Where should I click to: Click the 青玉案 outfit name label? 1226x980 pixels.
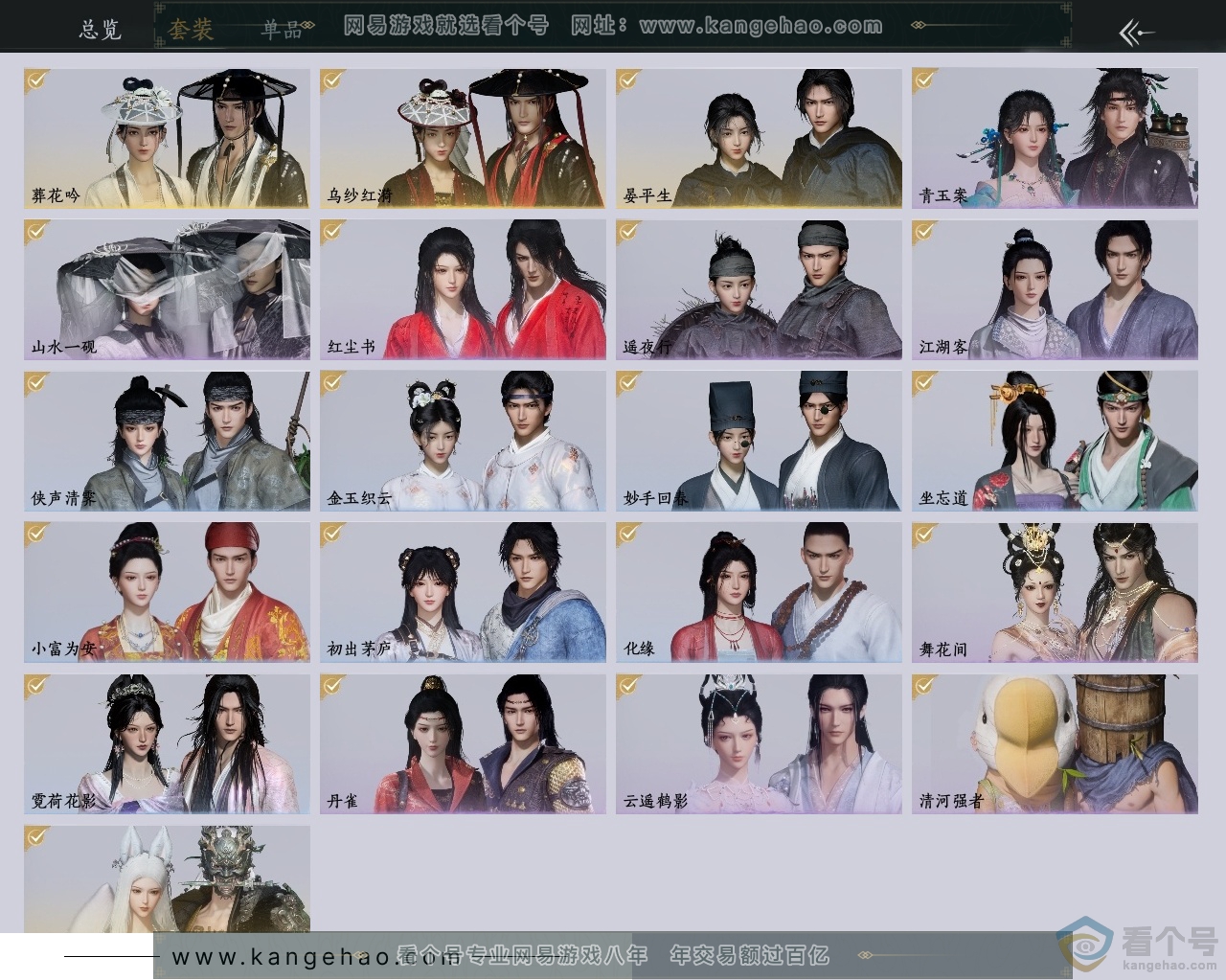pos(943,195)
